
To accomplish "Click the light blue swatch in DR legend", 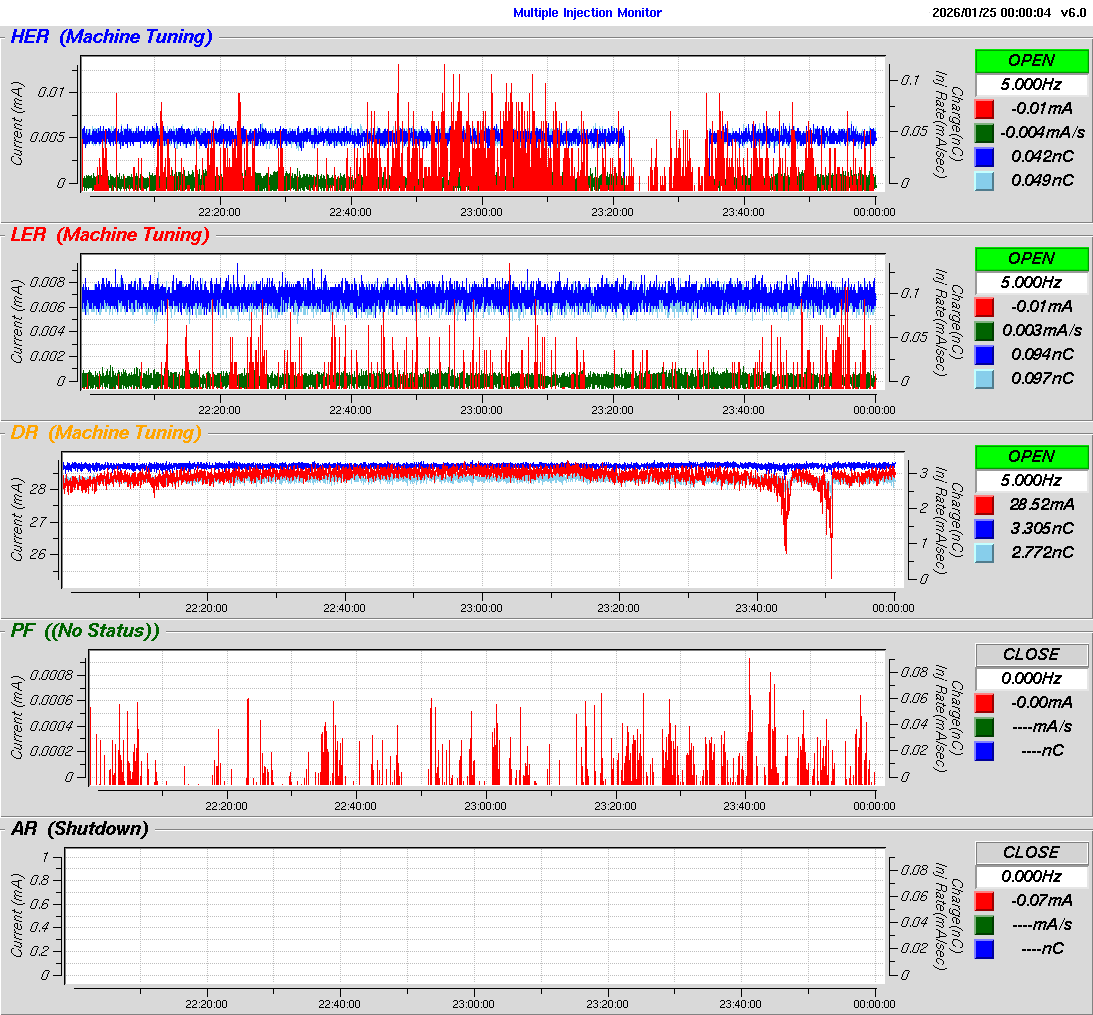I will coord(984,552).
